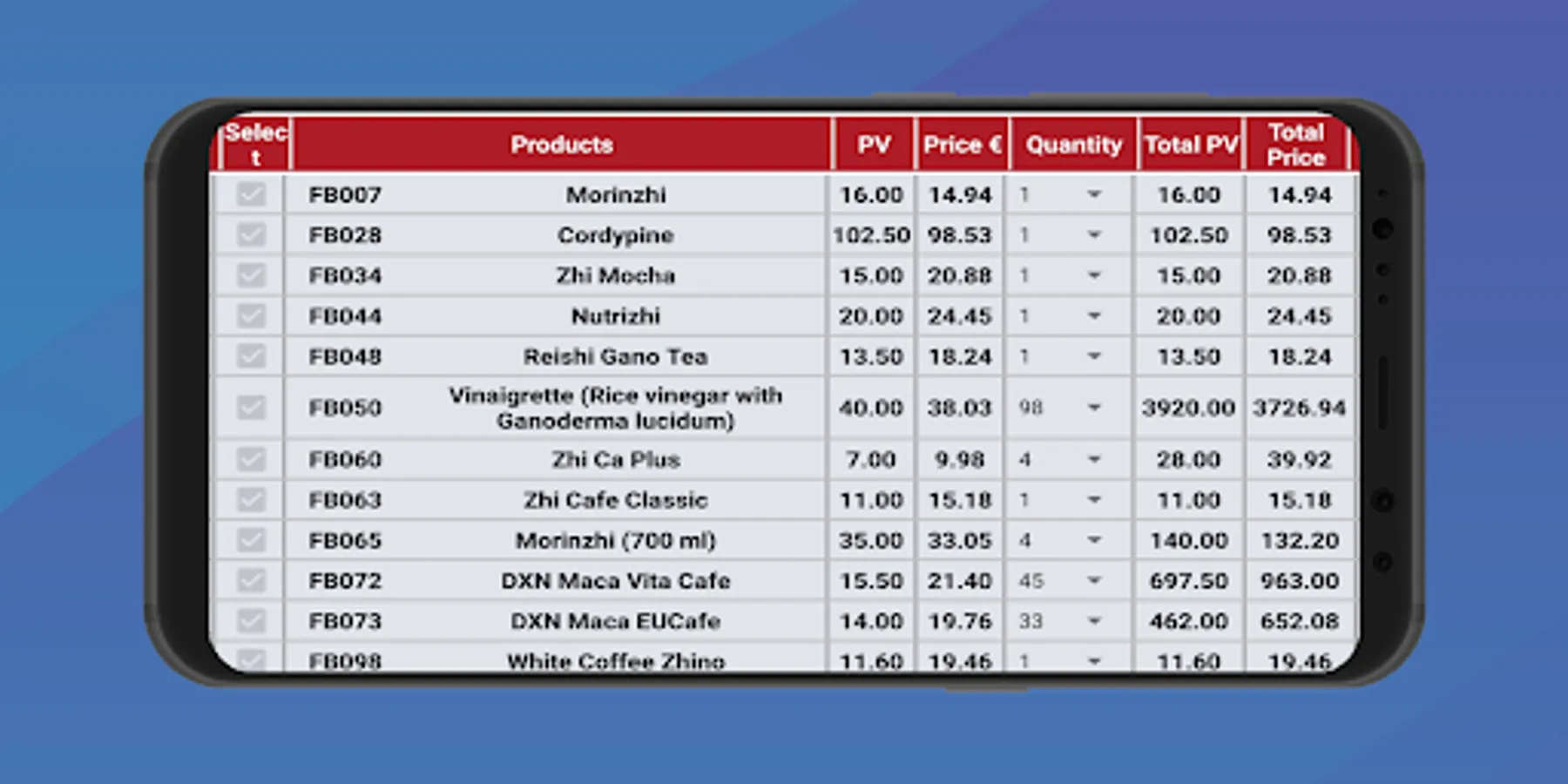Click the Vinaigrette (Rice vinegar with Ganoderma lucidum) name
This screenshot has height=784, width=1568.
click(616, 408)
